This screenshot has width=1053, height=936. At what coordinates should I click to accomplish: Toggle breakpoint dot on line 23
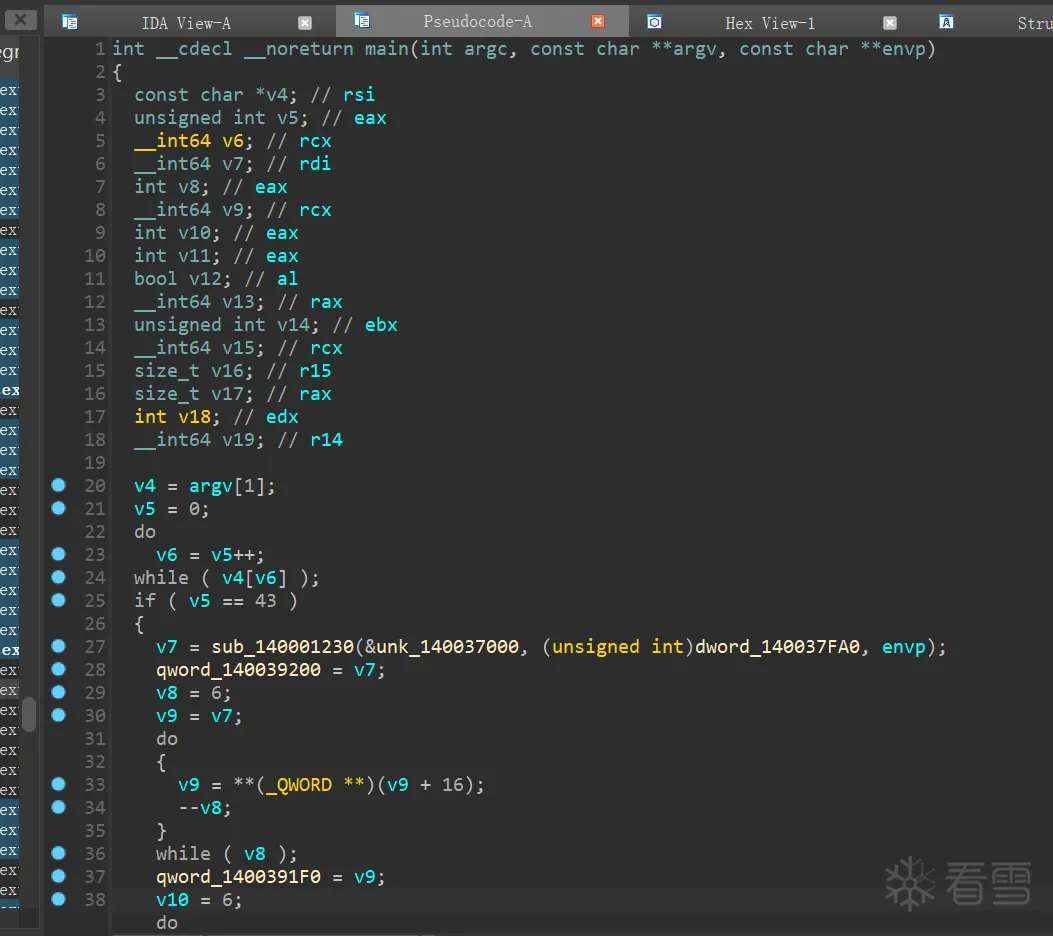point(58,554)
